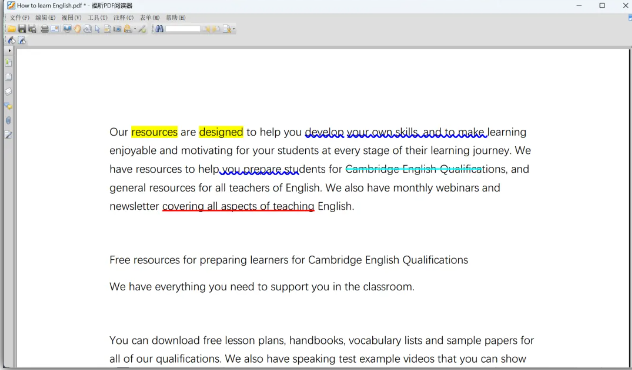Click the document page icon after the cursor
This screenshot has height=370, width=632.
point(107,29)
